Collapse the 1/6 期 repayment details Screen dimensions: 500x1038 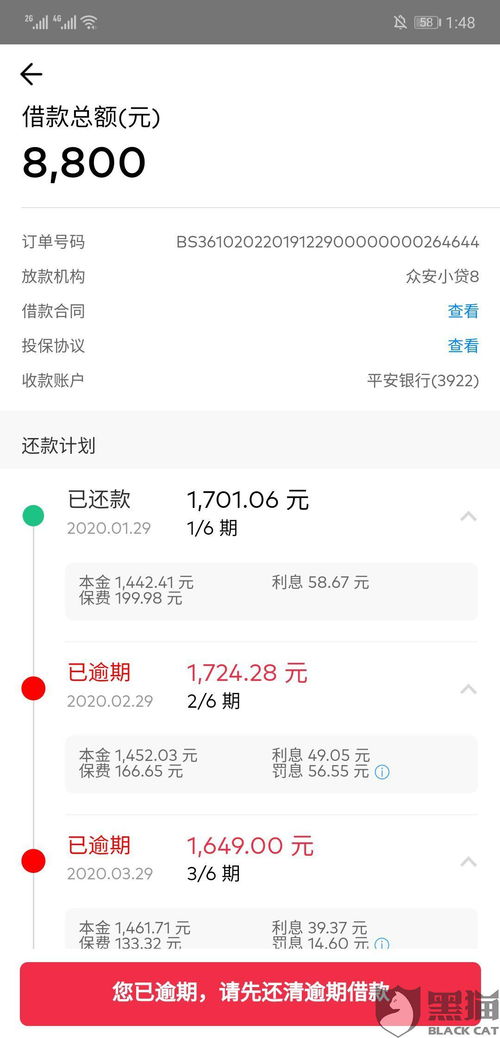click(x=468, y=516)
